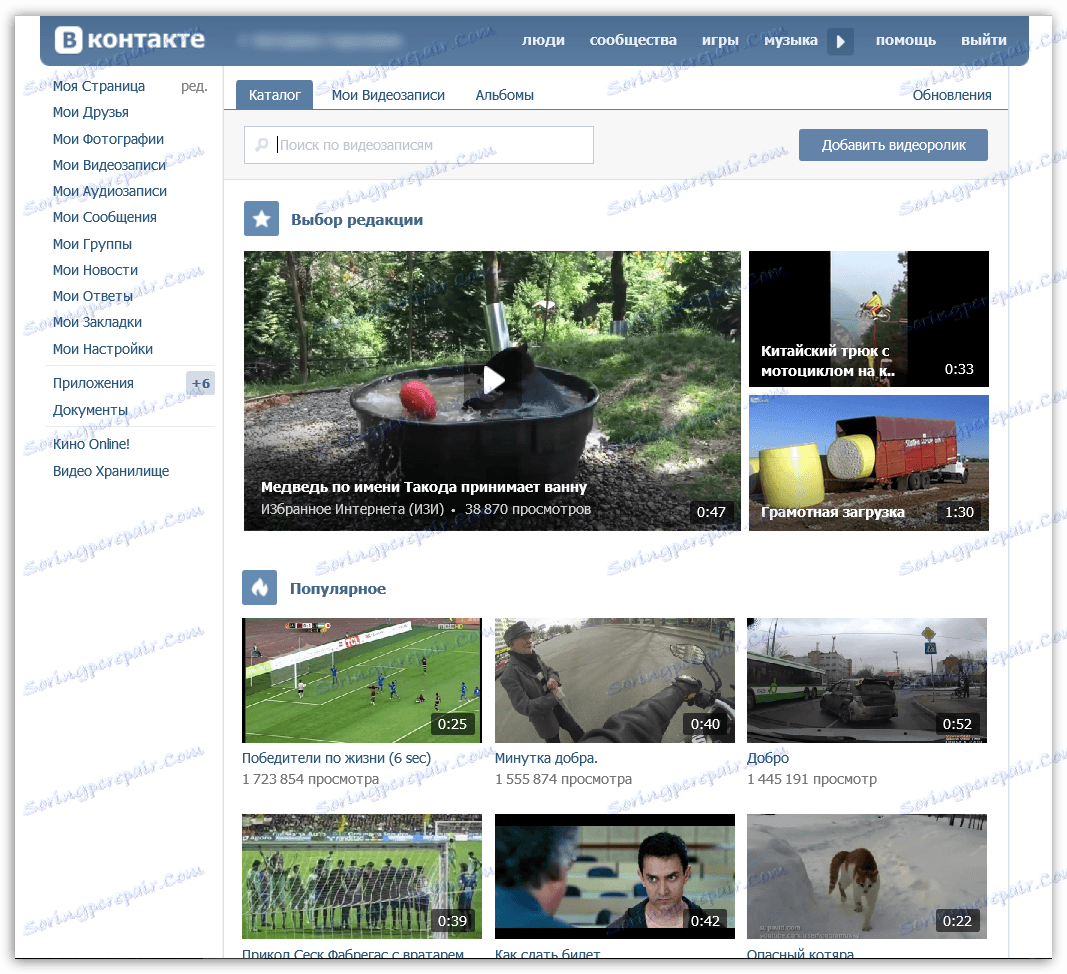Open the football video thumbnail lasting 0:25
Image resolution: width=1067 pixels, height=974 pixels.
click(361, 680)
